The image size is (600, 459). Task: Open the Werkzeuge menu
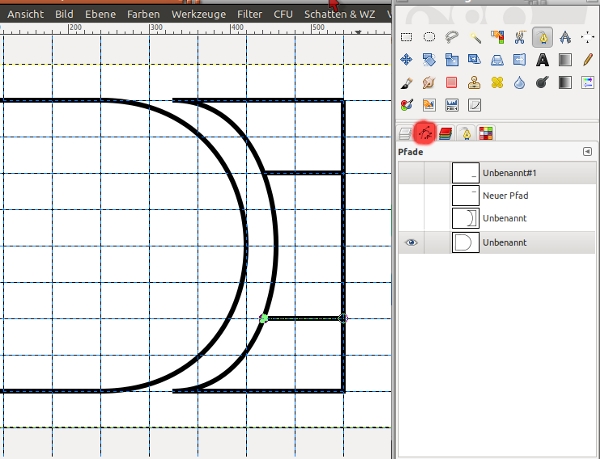[199, 15]
